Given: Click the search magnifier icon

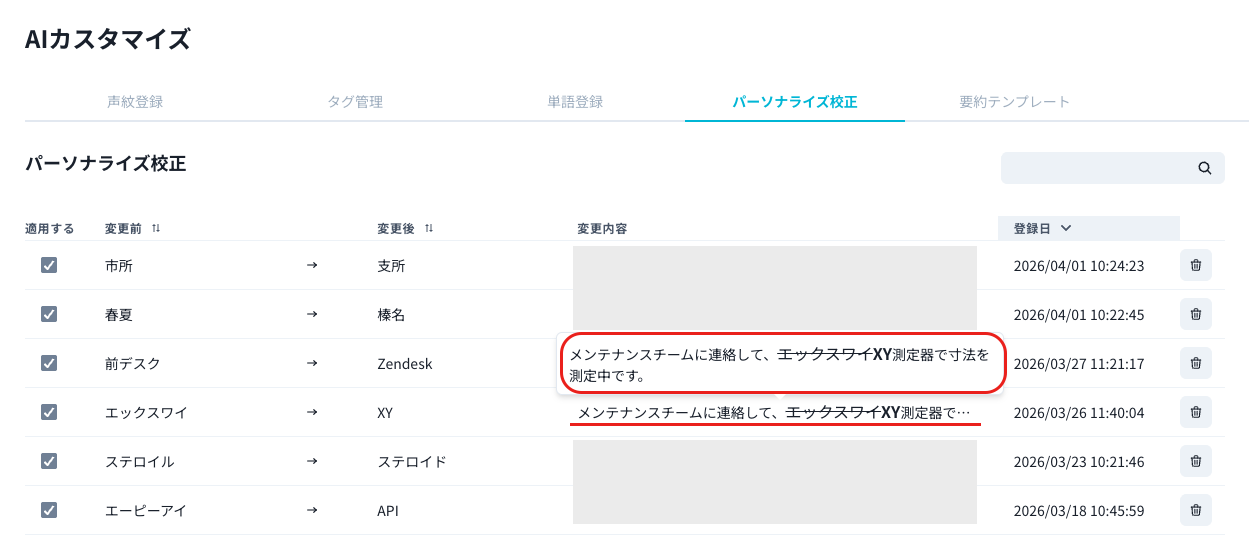Looking at the screenshot, I should (1205, 168).
